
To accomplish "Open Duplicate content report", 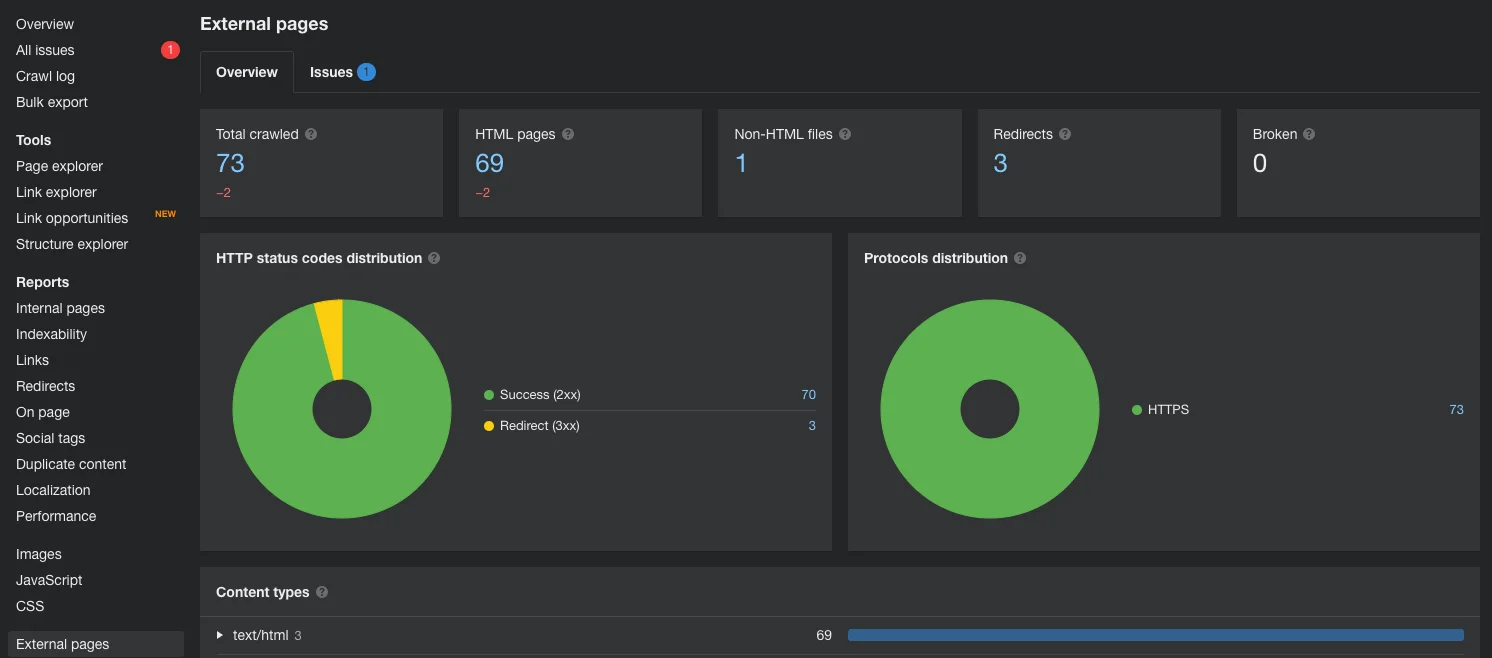I will [x=71, y=464].
